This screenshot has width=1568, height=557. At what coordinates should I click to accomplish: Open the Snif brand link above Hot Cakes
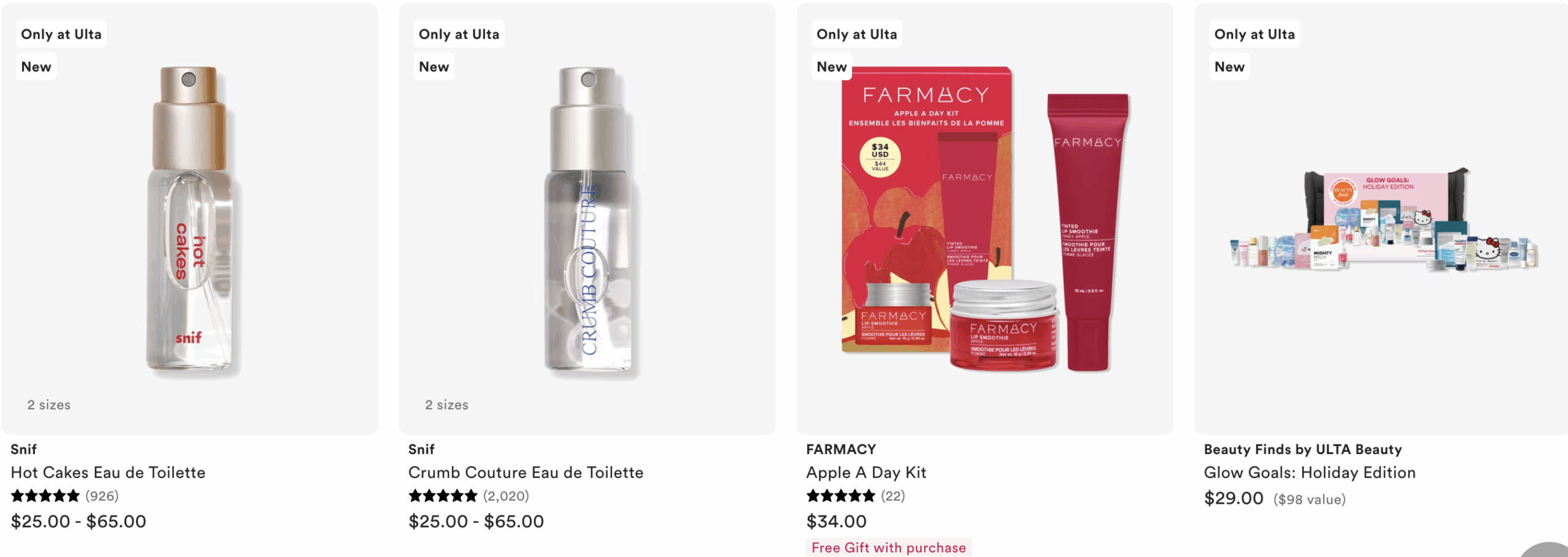pyautogui.click(x=24, y=449)
